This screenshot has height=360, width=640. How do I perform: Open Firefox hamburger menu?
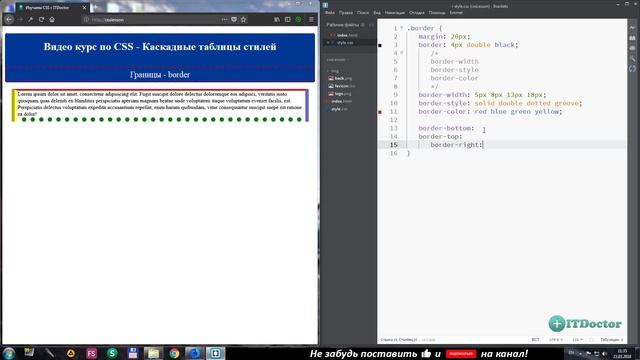pyautogui.click(x=311, y=19)
